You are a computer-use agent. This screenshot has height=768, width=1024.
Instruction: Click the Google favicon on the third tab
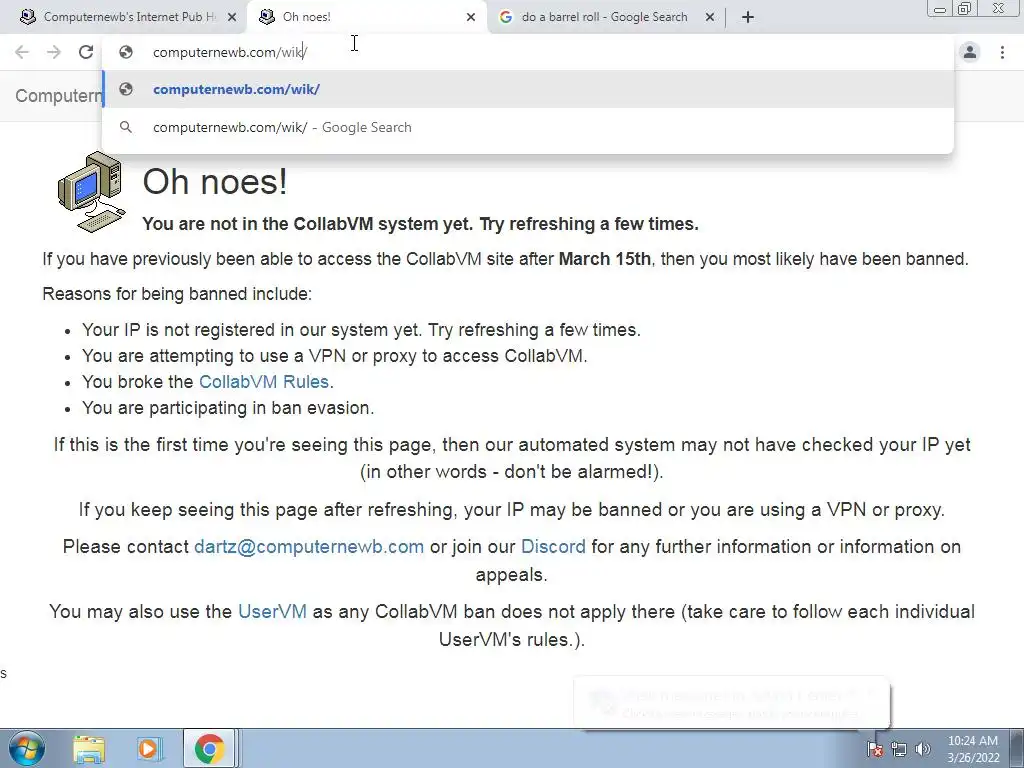click(x=505, y=17)
